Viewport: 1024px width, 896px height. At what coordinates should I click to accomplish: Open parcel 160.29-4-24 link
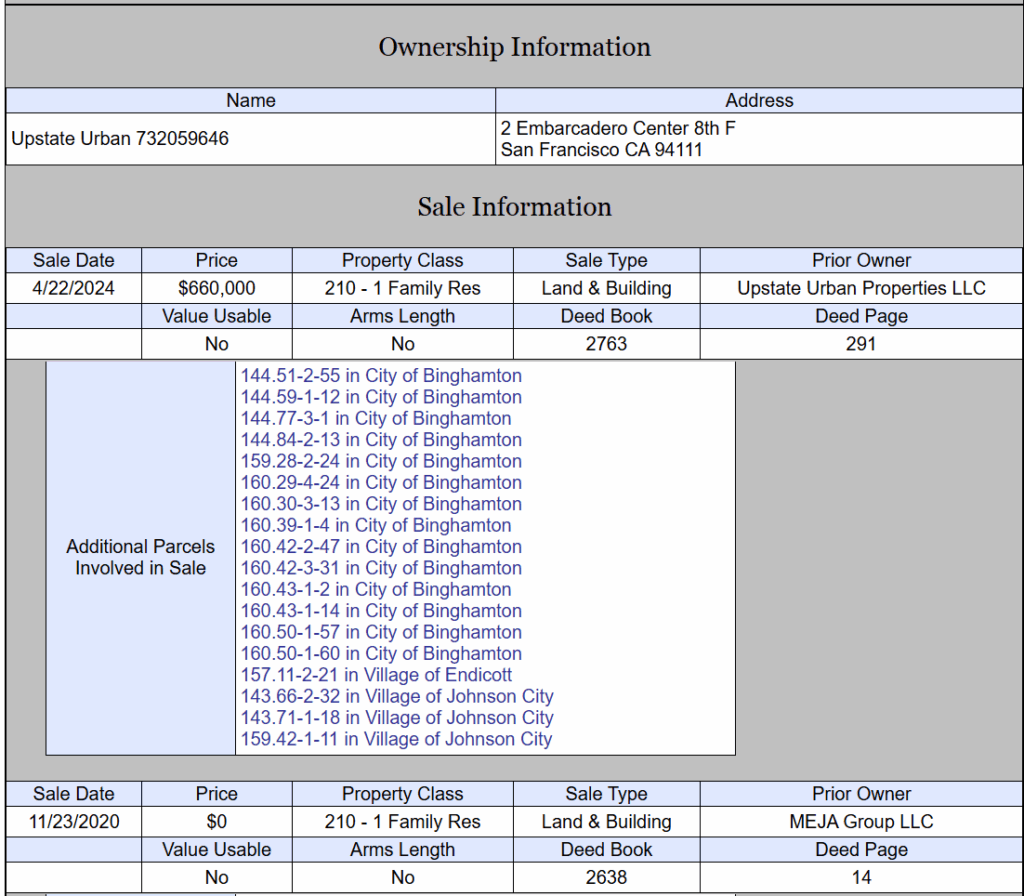(381, 483)
